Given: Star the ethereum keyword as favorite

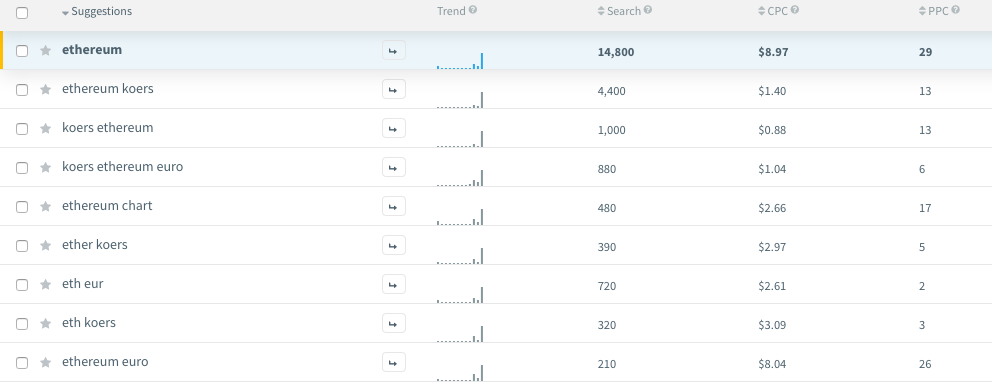Looking at the screenshot, I should coord(45,51).
